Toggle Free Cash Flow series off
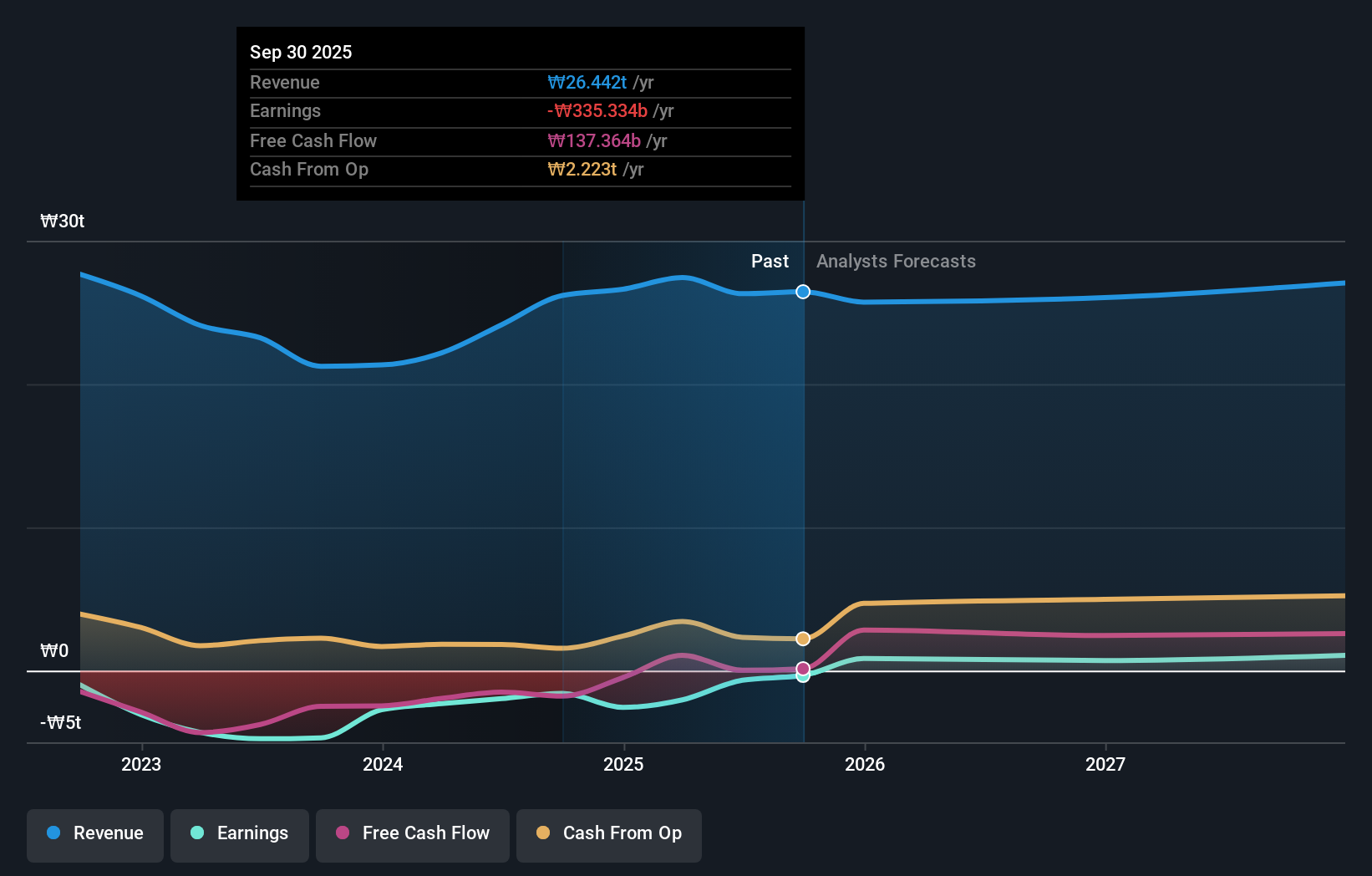 412,835
